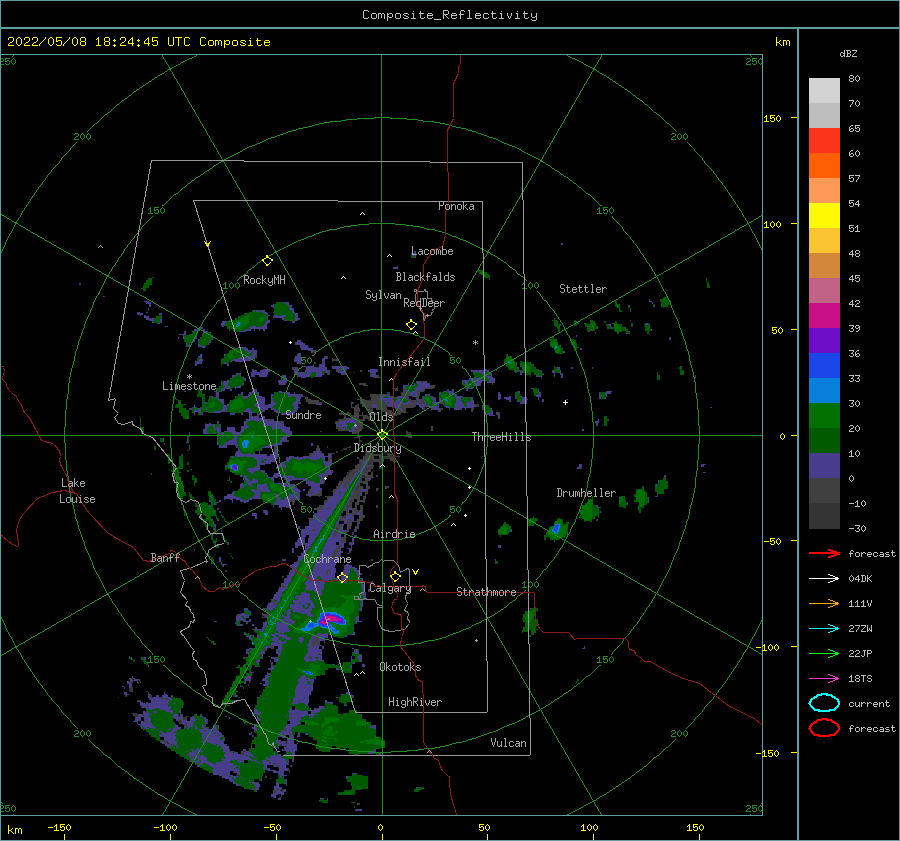The width and height of the screenshot is (900, 841).
Task: Click the Limestone label
Action: tap(189, 386)
